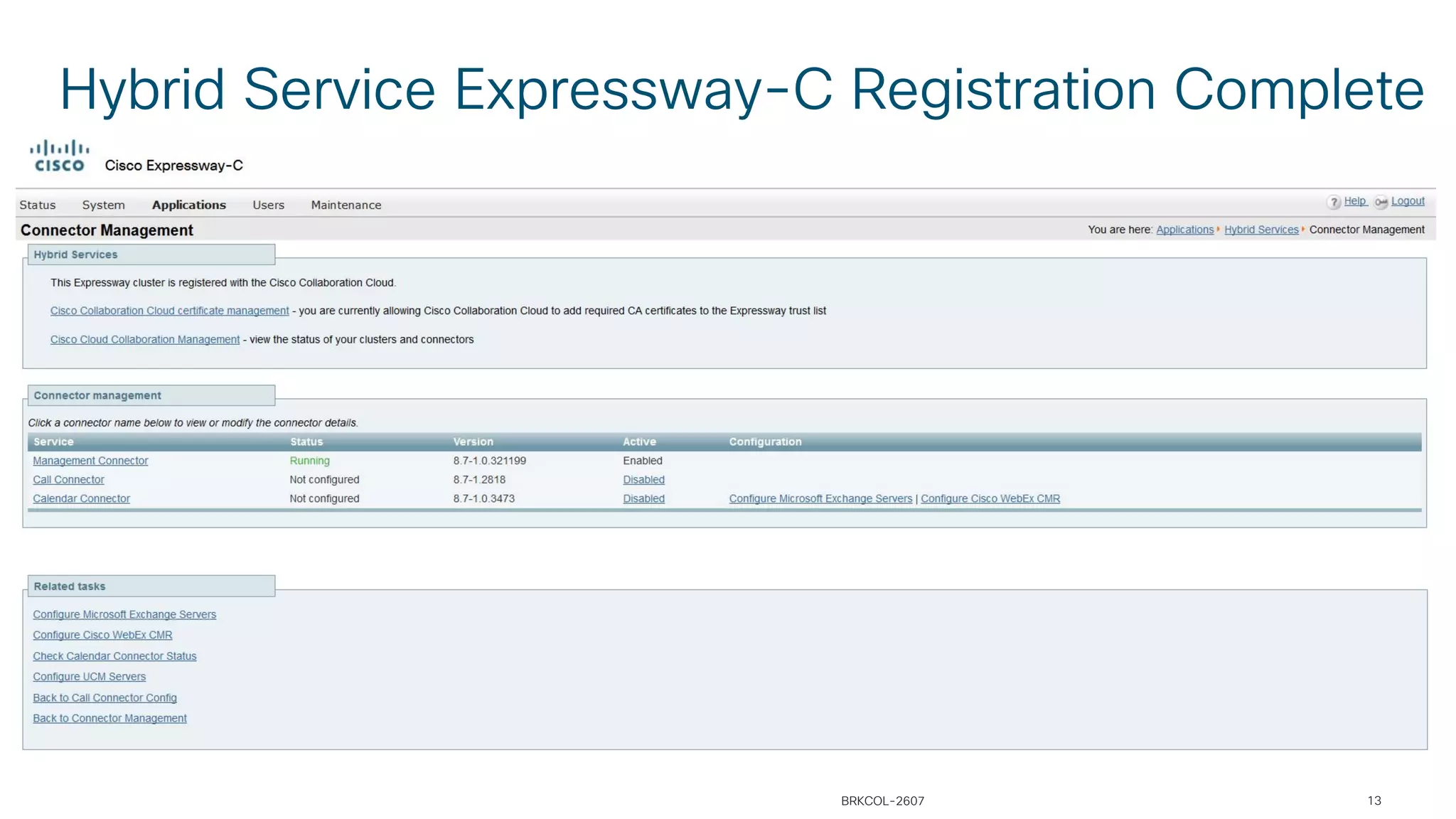Click the Help link

(1355, 201)
